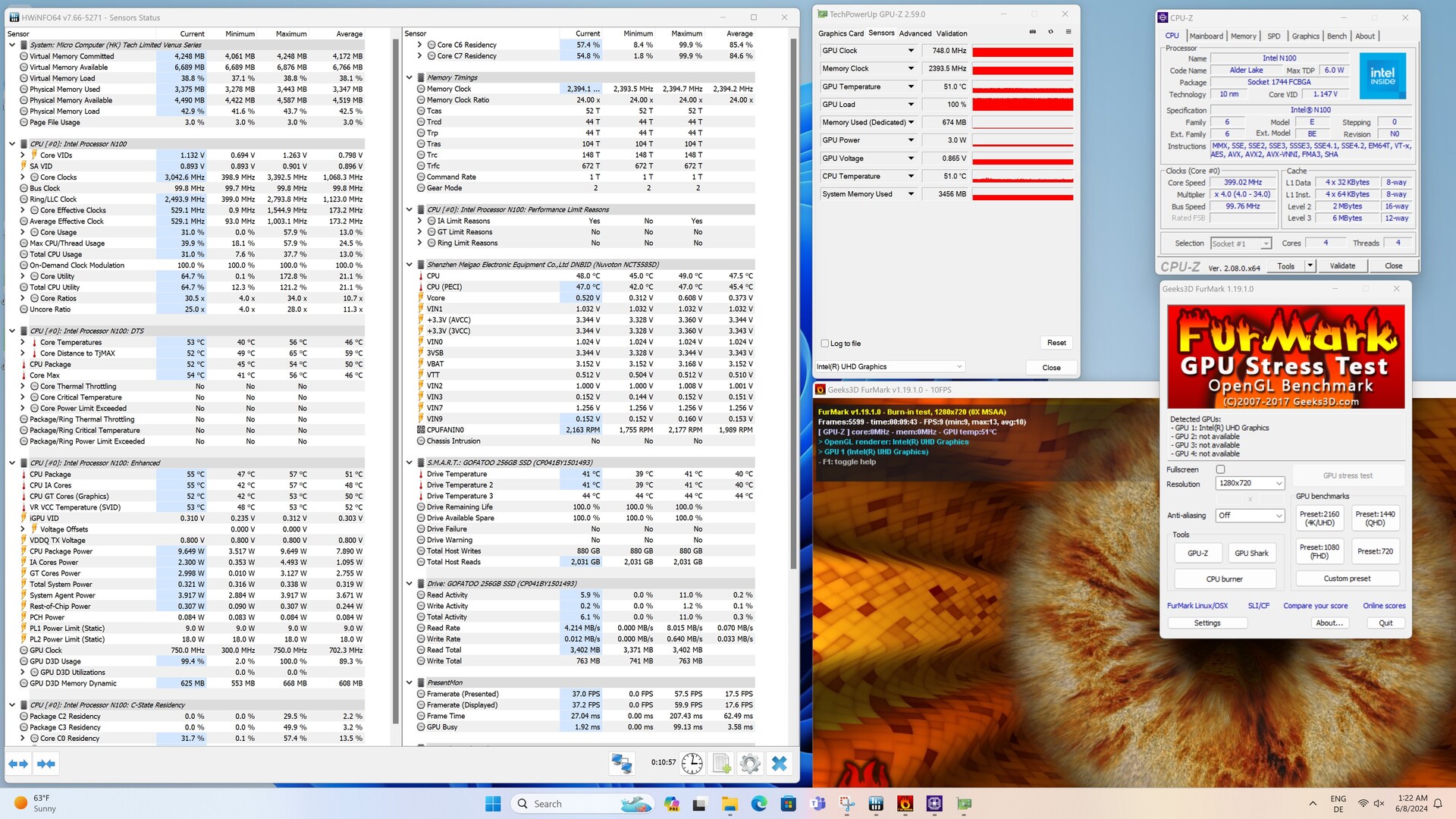
Task: Collapse System Micro Computer sensor group
Action: point(12,45)
